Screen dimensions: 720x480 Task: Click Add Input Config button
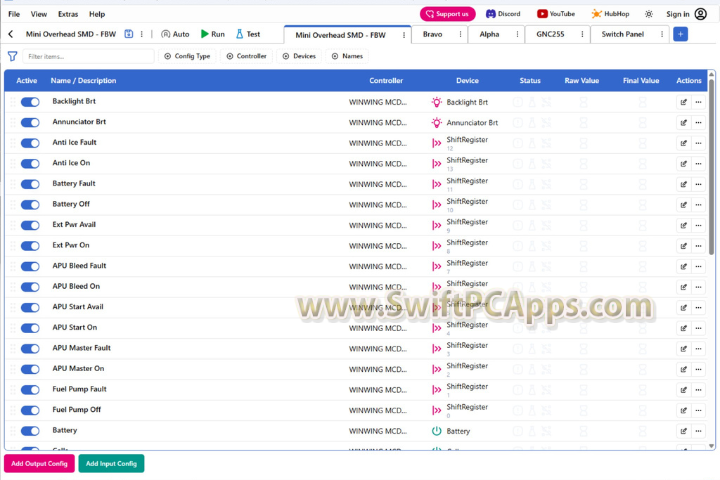(x=111, y=463)
